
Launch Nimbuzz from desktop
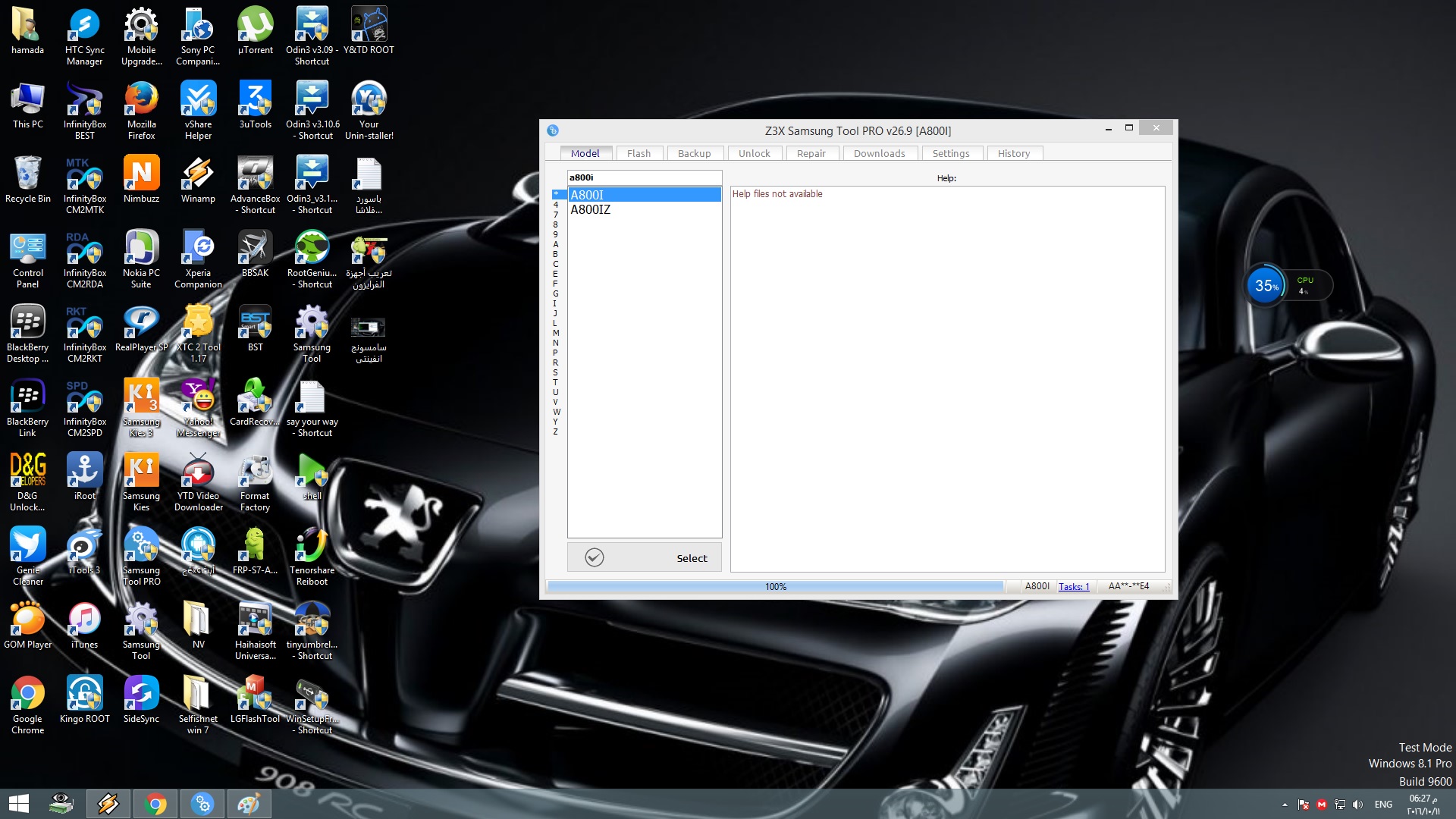(x=141, y=180)
